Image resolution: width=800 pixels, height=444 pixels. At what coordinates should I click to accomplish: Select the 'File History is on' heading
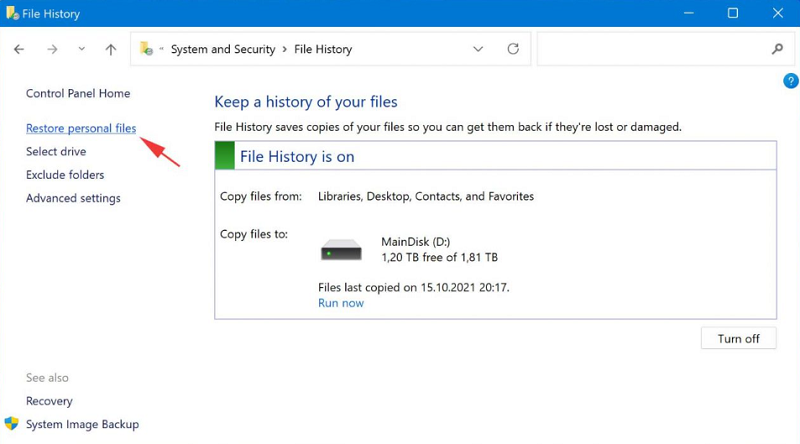click(297, 157)
